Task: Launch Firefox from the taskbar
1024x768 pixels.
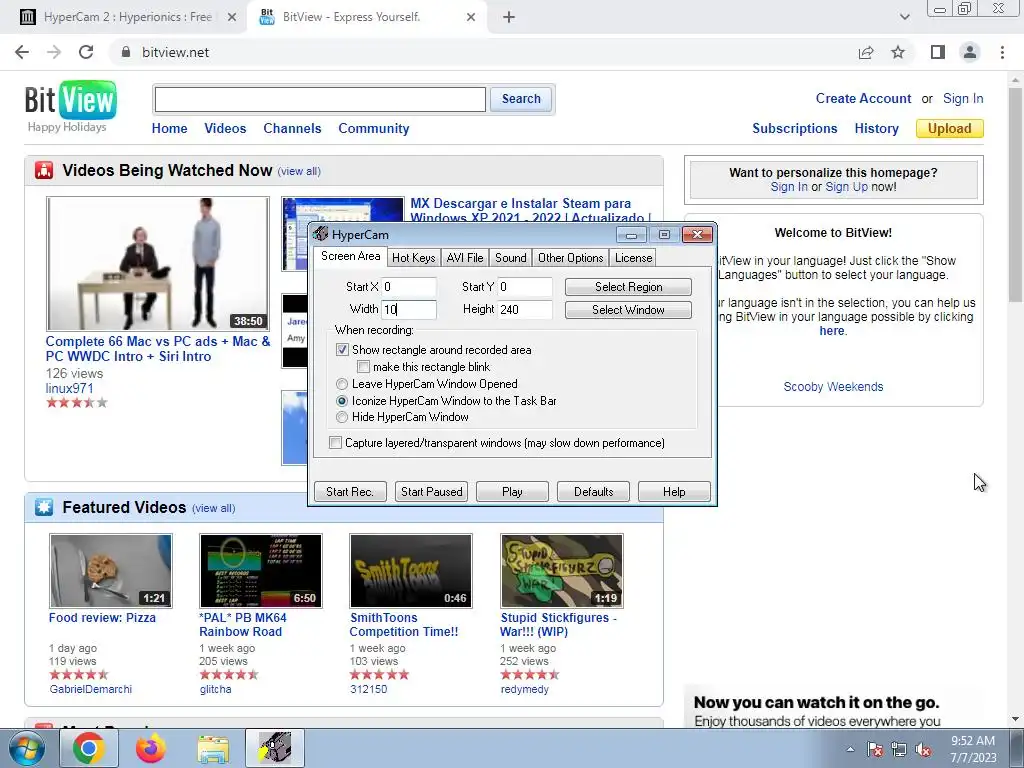Action: pos(150,748)
